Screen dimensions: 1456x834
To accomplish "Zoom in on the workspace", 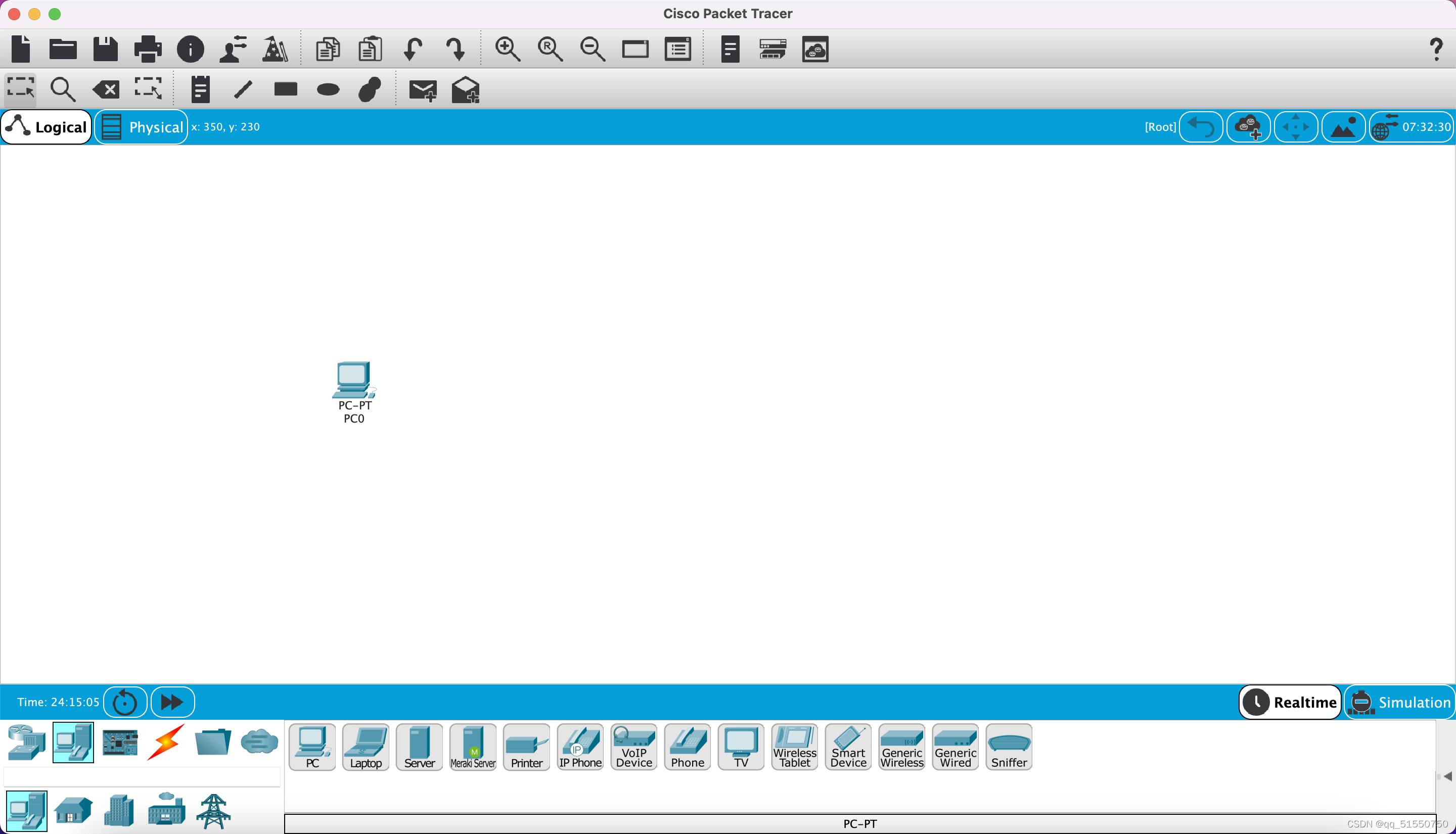I will point(508,49).
